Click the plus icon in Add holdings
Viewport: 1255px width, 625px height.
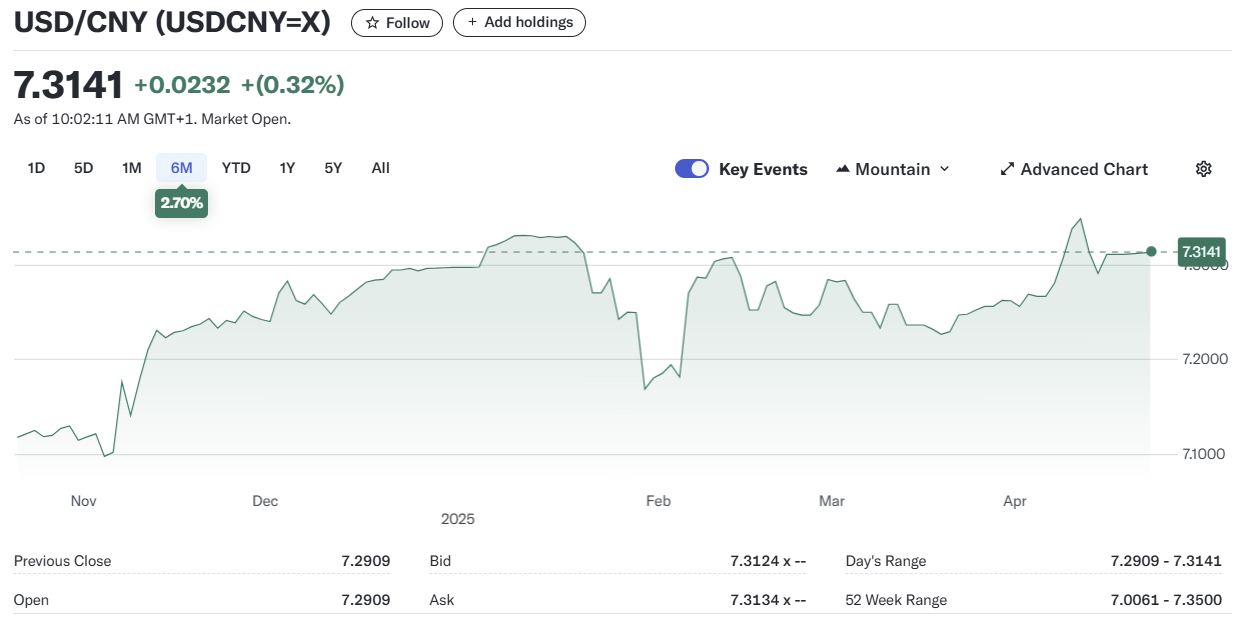[472, 22]
